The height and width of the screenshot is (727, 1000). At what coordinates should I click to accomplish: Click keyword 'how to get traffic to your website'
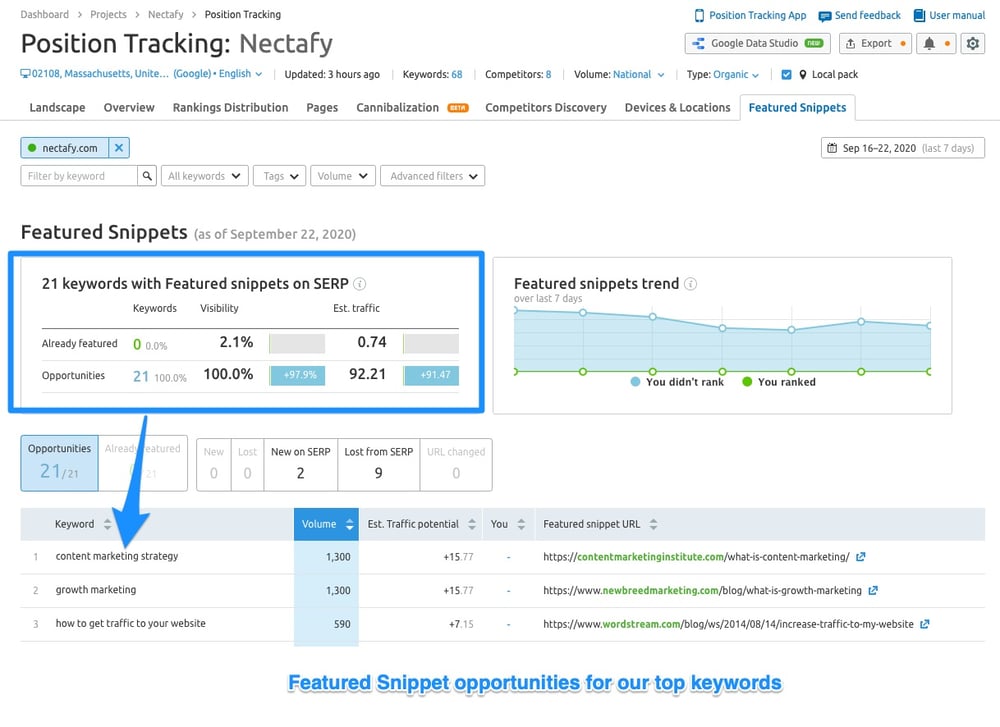(131, 624)
